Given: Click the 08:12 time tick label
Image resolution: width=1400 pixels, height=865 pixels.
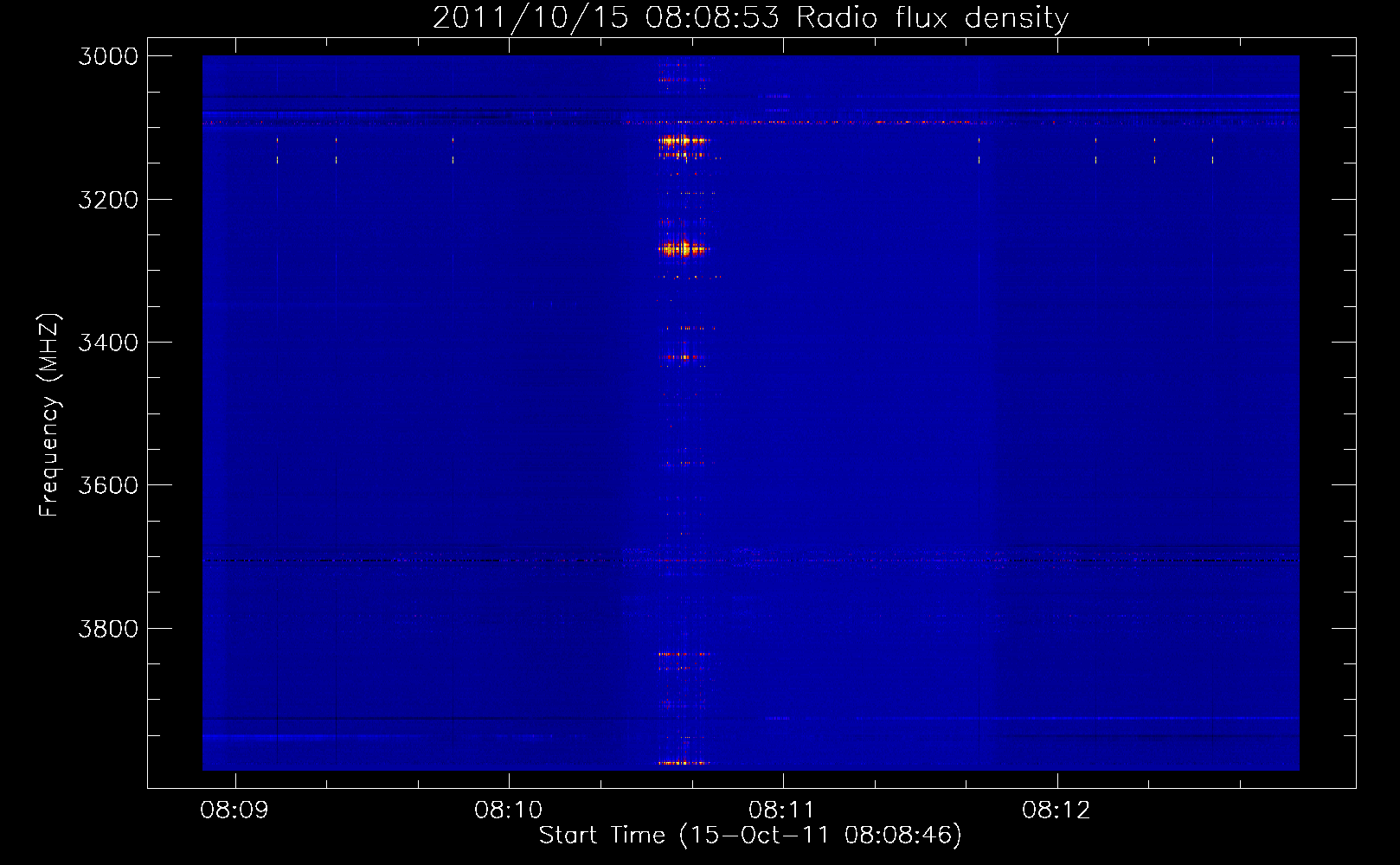Looking at the screenshot, I should [x=1056, y=811].
